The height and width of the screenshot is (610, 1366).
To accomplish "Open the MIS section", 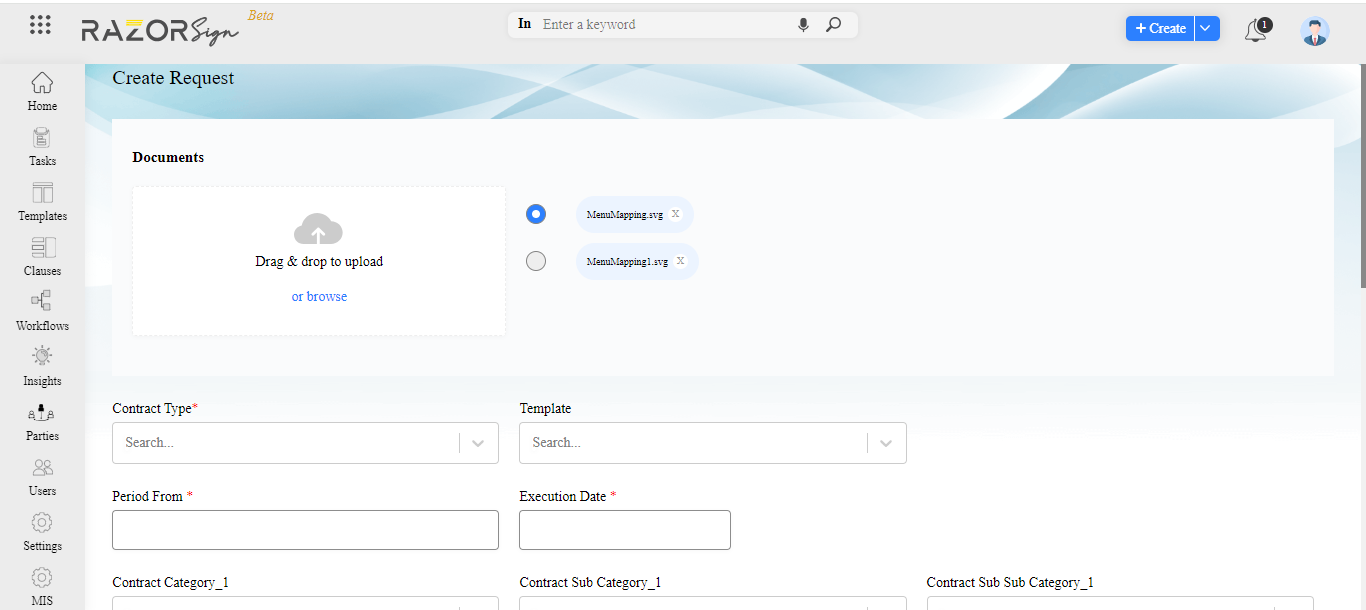I will [x=41, y=585].
